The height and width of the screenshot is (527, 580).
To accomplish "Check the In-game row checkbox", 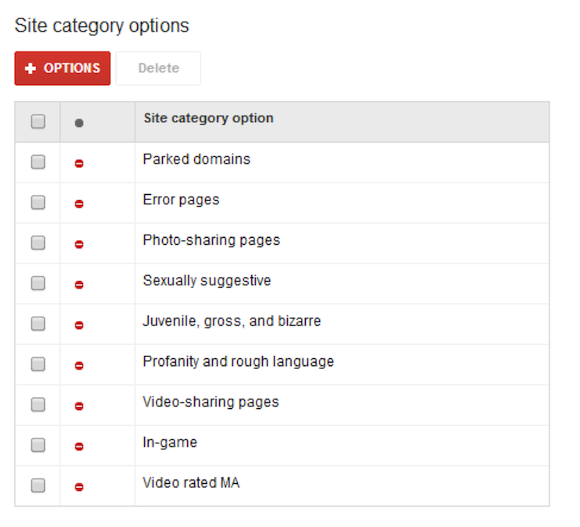I will 38,445.
